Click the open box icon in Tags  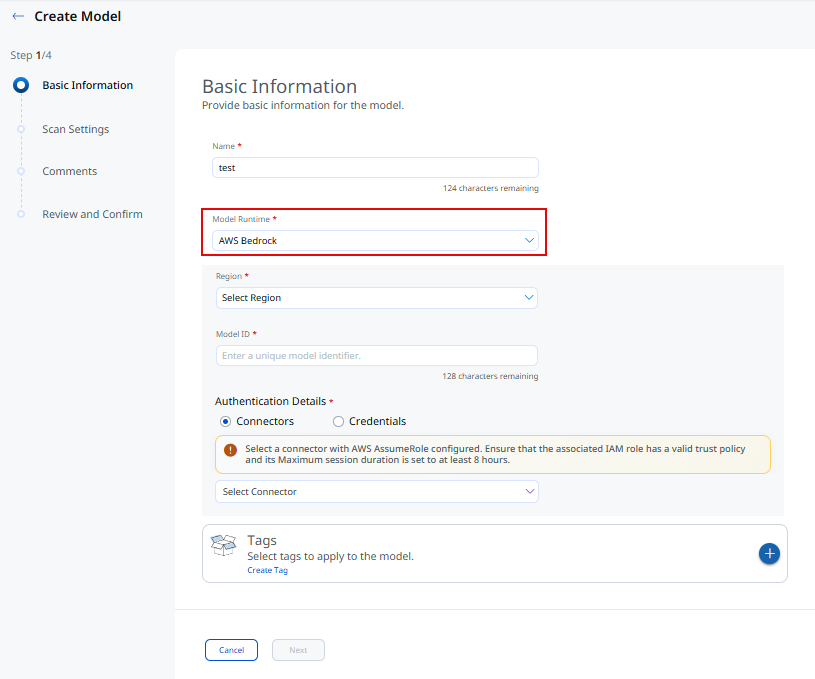(224, 545)
